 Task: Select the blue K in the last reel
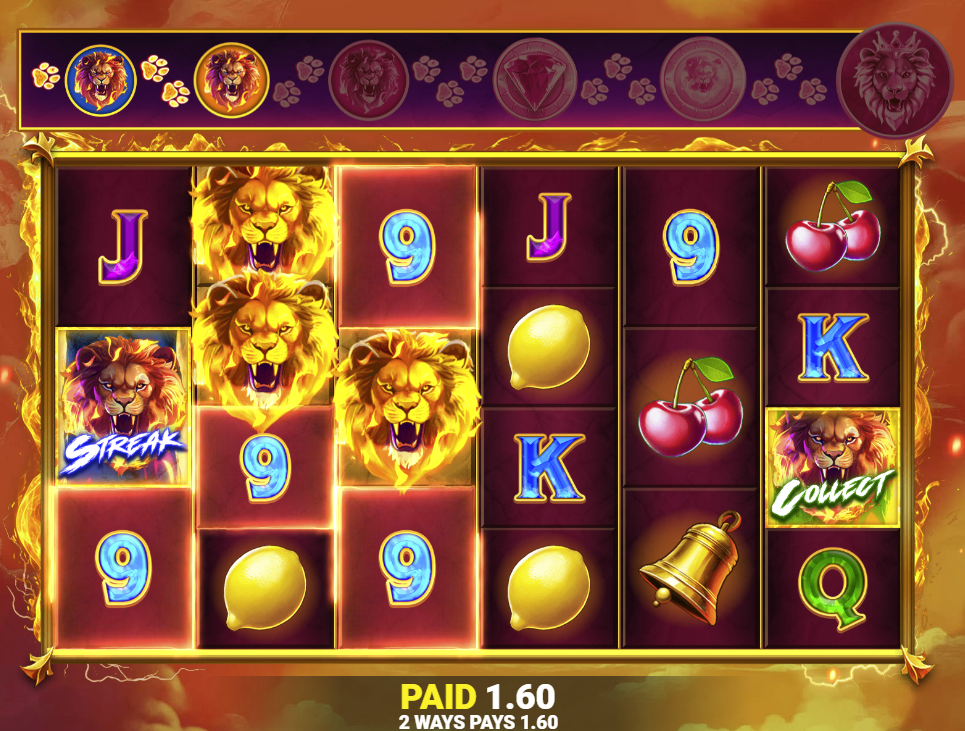click(x=833, y=348)
